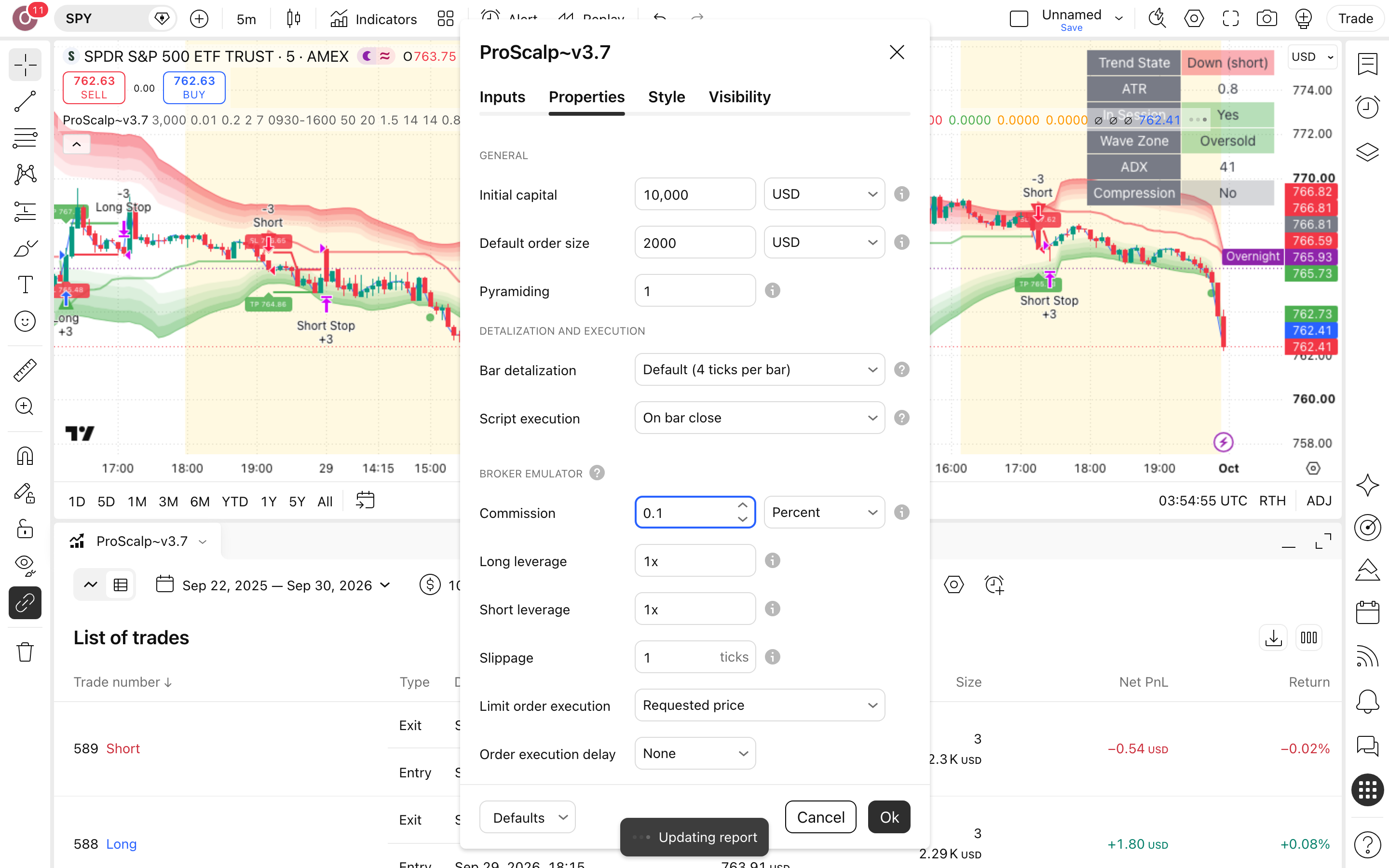Screen dimensions: 1389x868
Task: Toggle magnet mode in left toolbar
Action: 25,456
